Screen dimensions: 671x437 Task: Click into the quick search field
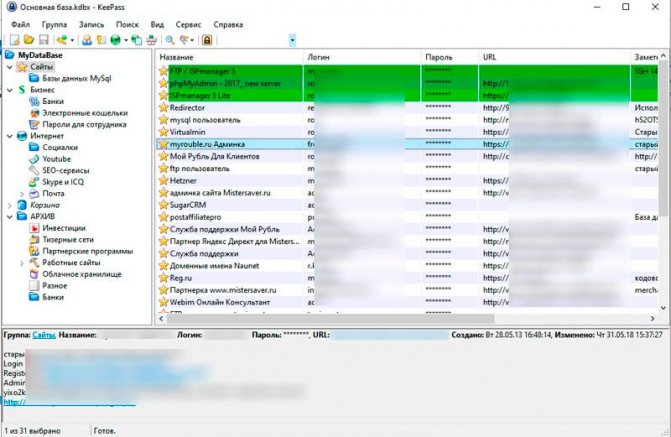[x=255, y=40]
